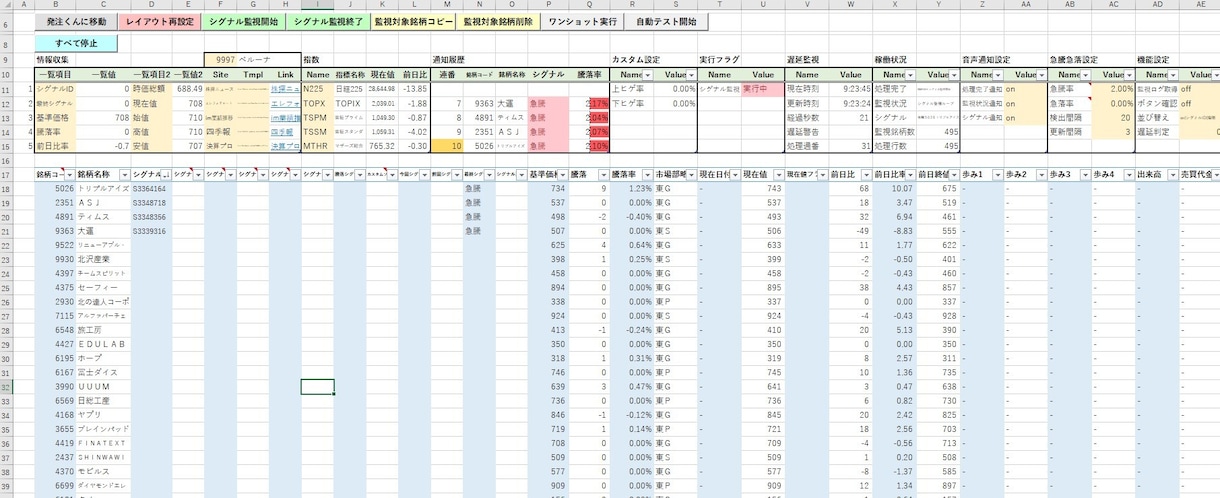Open Name filter in カスタム設定 table

coord(647,75)
